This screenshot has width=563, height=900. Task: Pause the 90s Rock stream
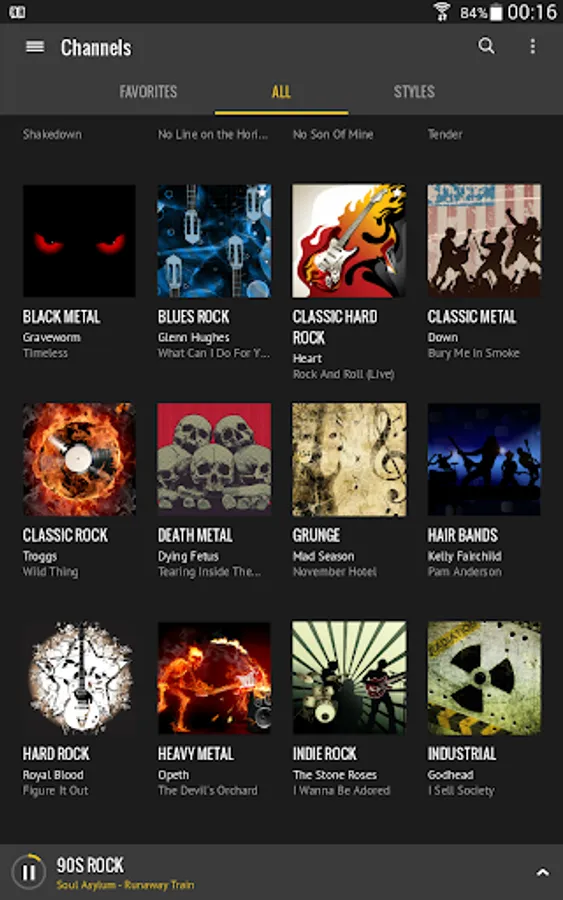pyautogui.click(x=28, y=872)
